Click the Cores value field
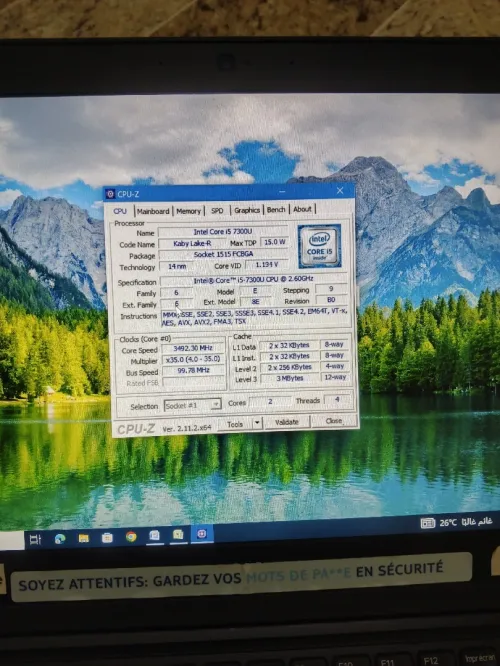Viewport: 500px width, 666px height. tap(270, 401)
